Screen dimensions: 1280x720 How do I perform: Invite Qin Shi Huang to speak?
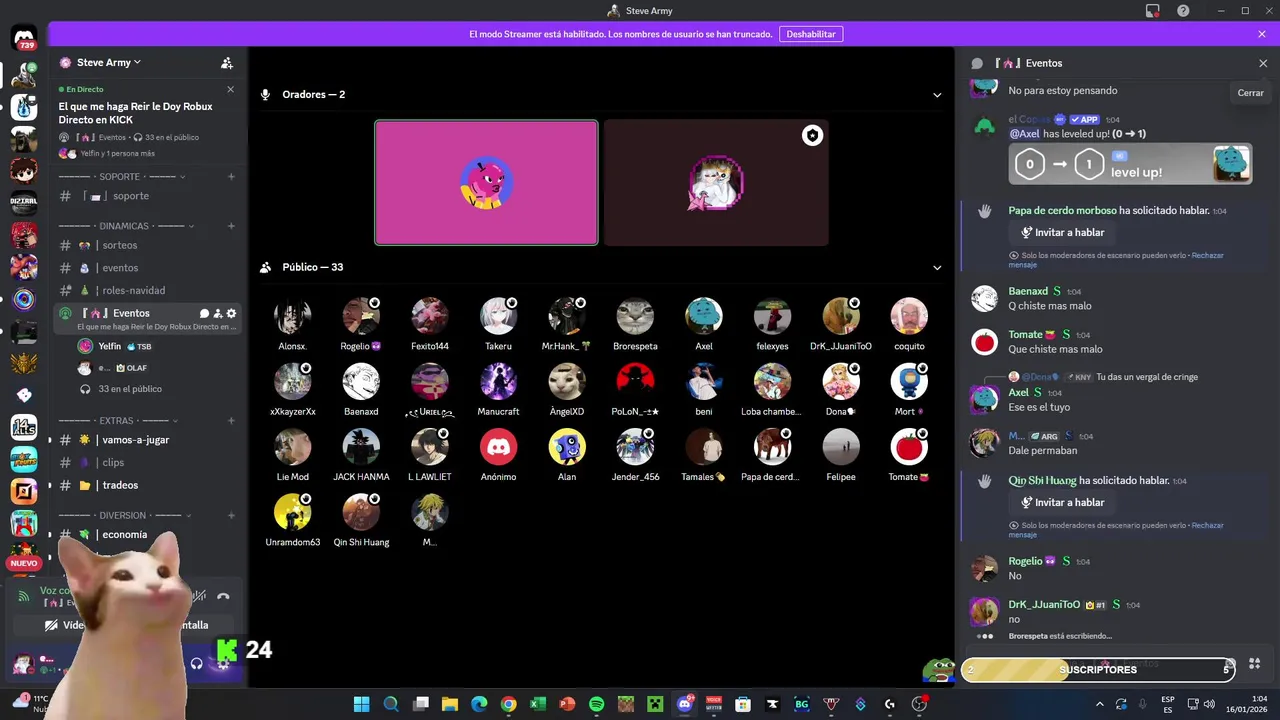point(1062,502)
